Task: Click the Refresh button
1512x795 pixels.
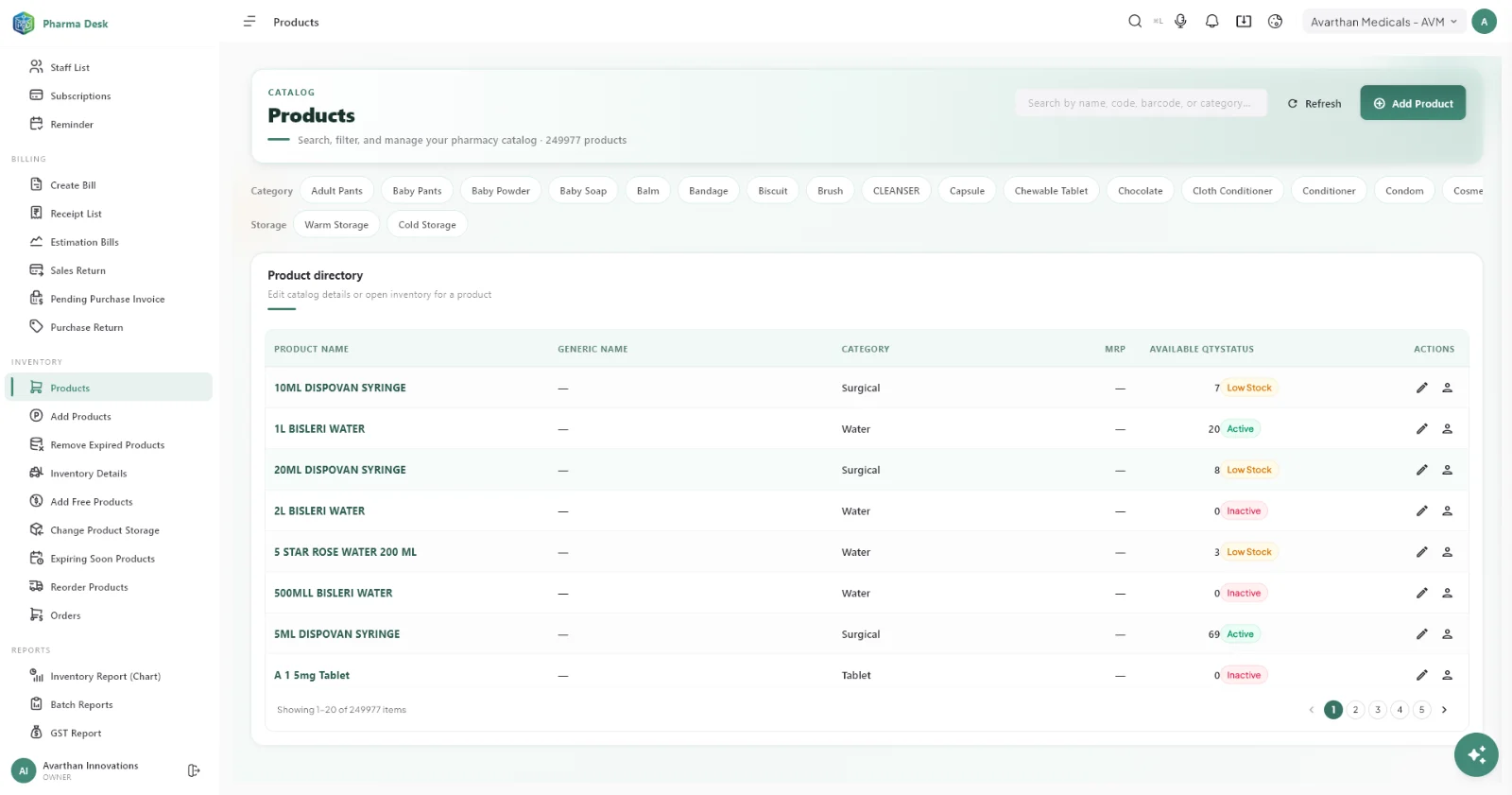Action: click(x=1314, y=103)
